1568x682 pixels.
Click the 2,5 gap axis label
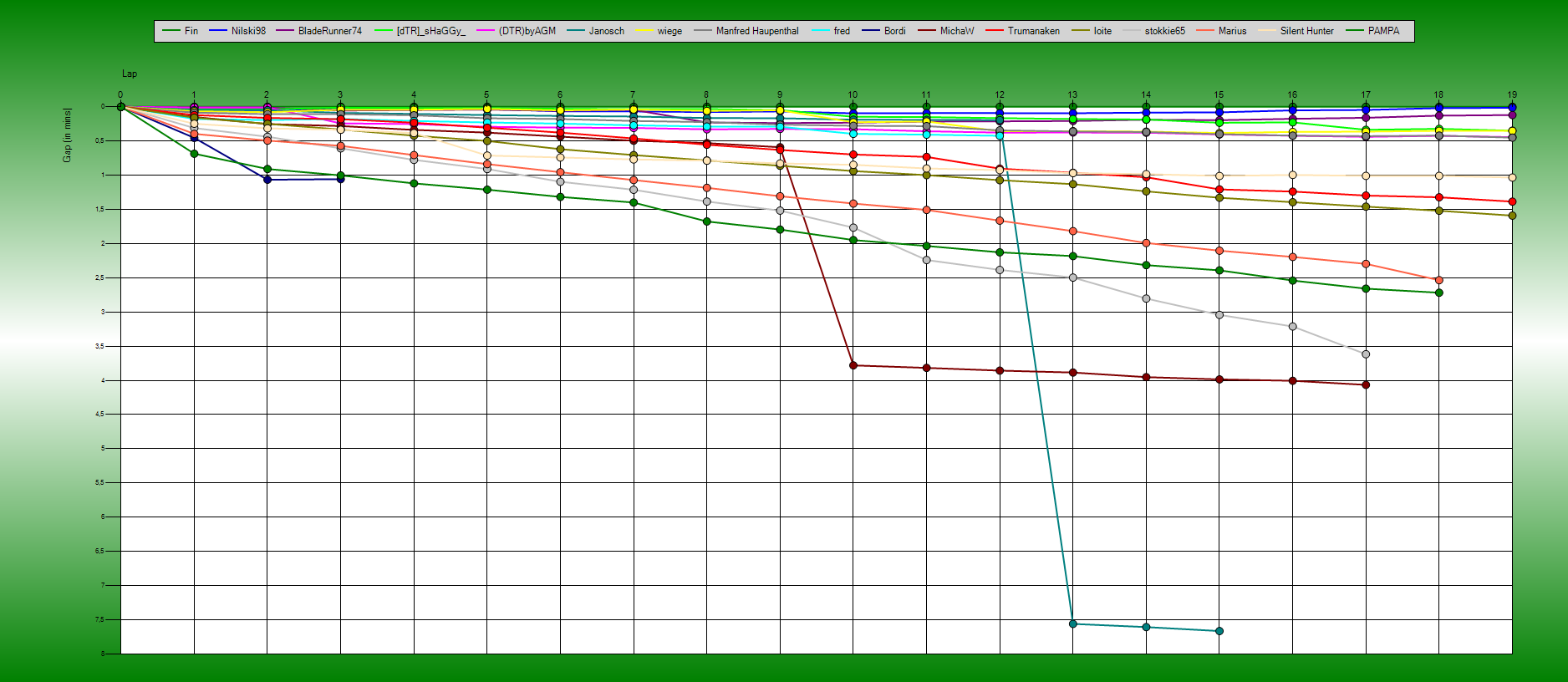point(98,277)
